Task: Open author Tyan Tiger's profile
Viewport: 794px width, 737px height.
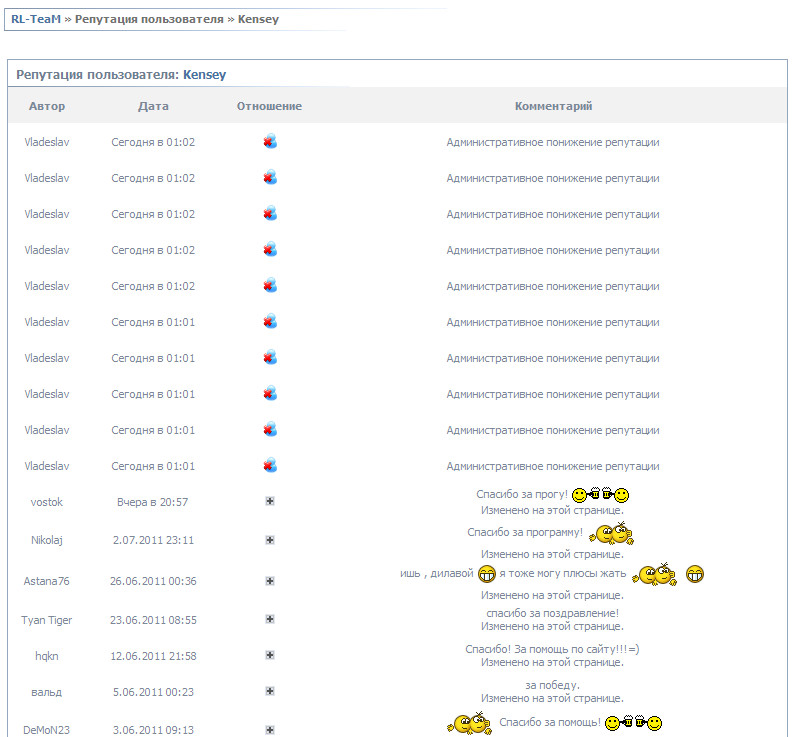Action: [47, 620]
